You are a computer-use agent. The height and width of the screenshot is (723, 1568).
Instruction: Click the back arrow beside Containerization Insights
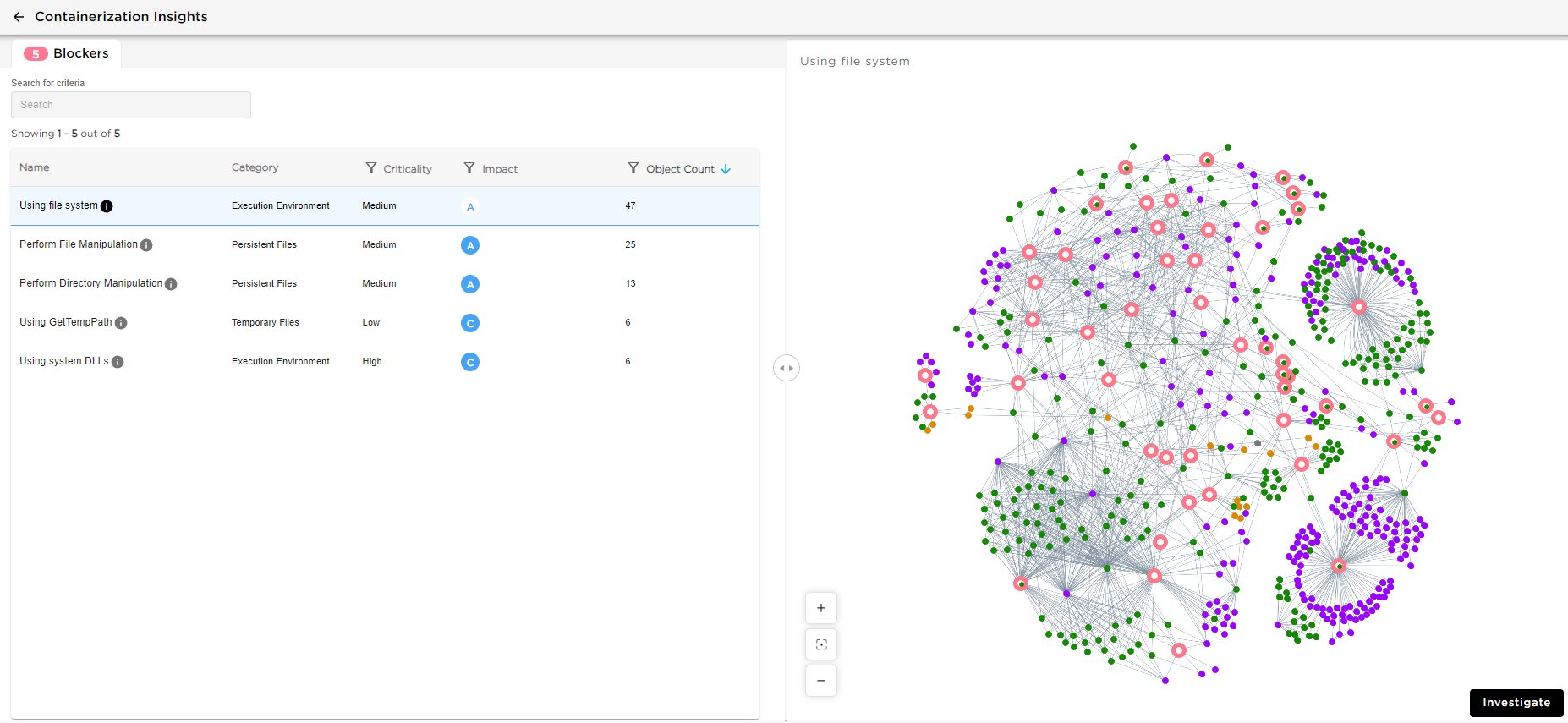(19, 17)
